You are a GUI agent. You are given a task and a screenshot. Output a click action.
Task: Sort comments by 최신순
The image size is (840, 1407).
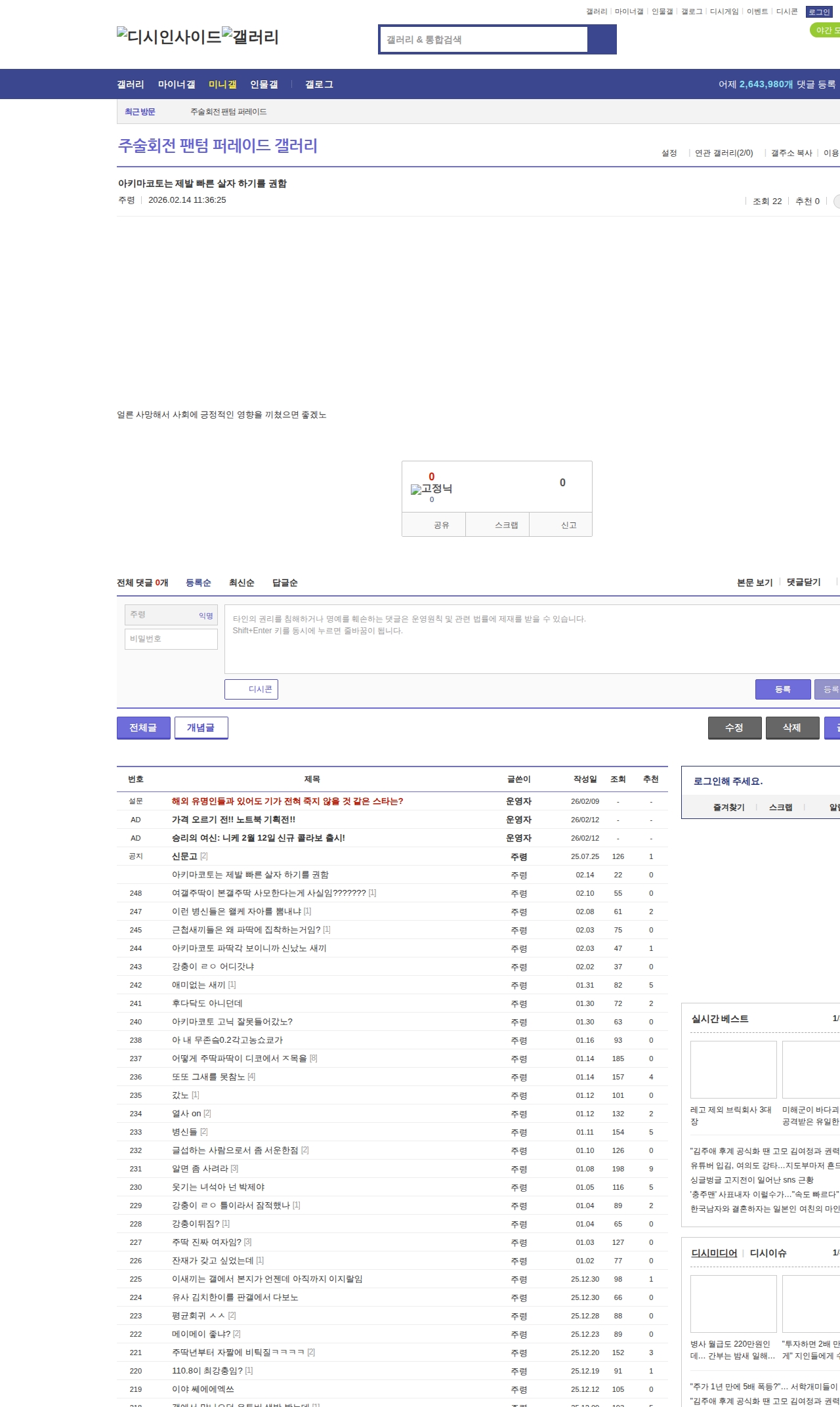click(x=241, y=583)
